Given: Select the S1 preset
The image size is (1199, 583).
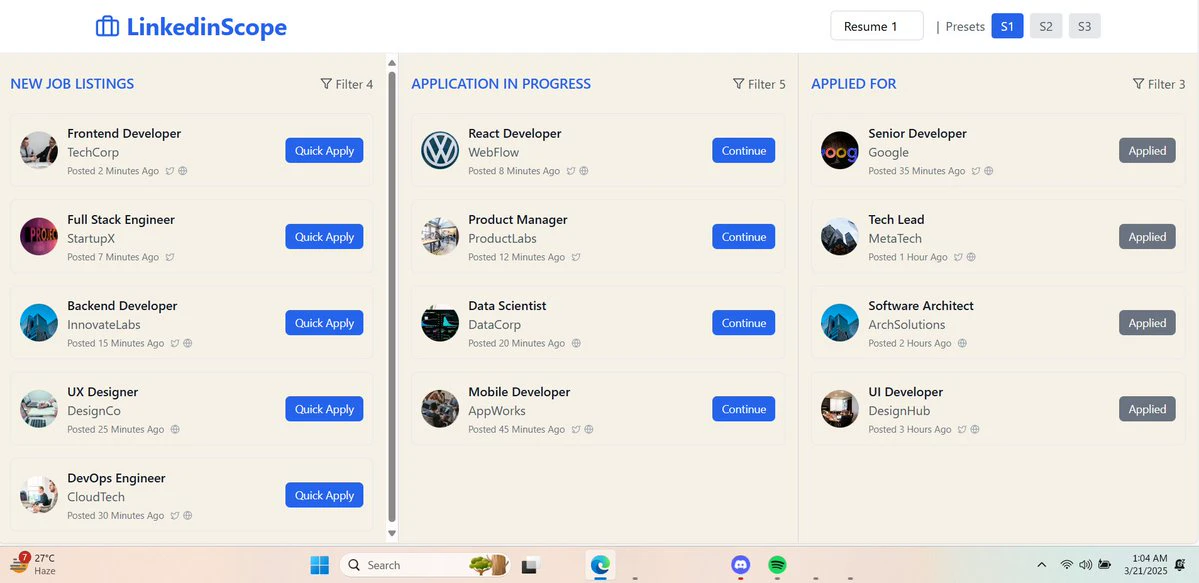Looking at the screenshot, I should tap(1007, 26).
